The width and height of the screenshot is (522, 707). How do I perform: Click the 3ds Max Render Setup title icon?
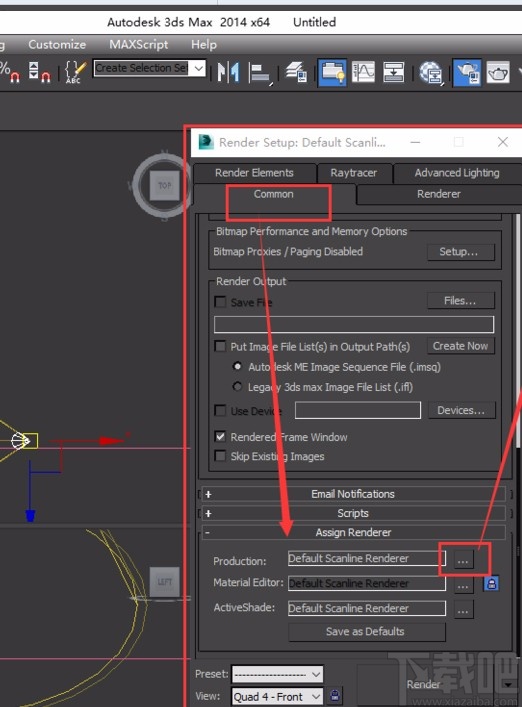click(206, 142)
